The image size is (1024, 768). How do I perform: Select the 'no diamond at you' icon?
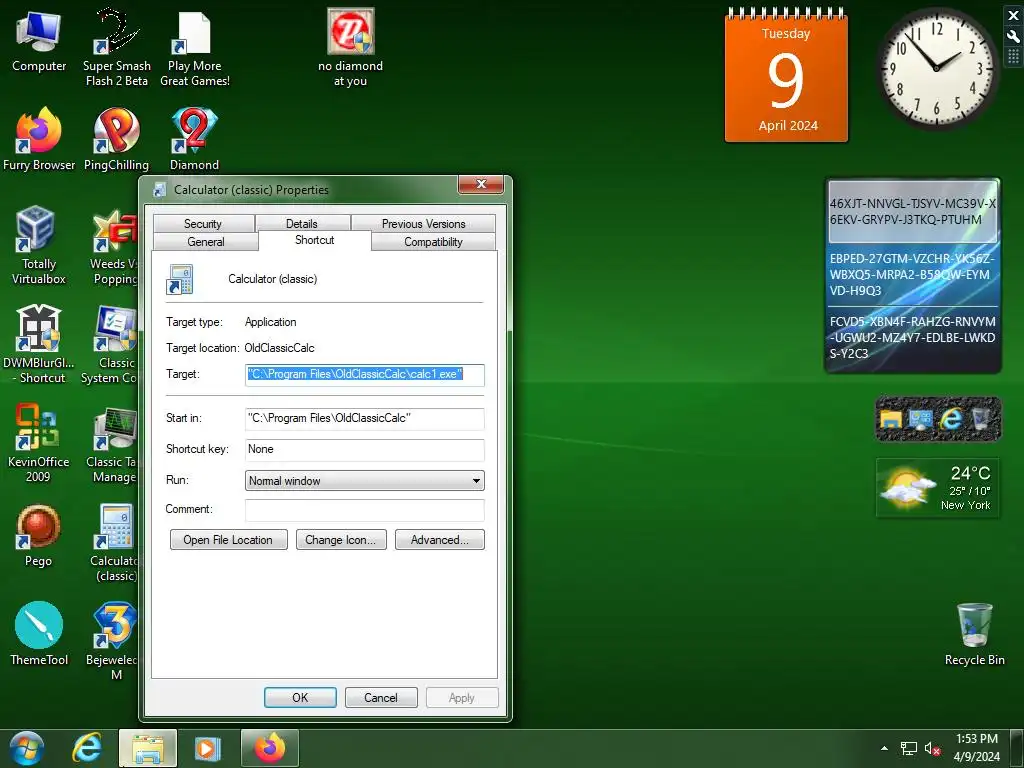[x=350, y=47]
